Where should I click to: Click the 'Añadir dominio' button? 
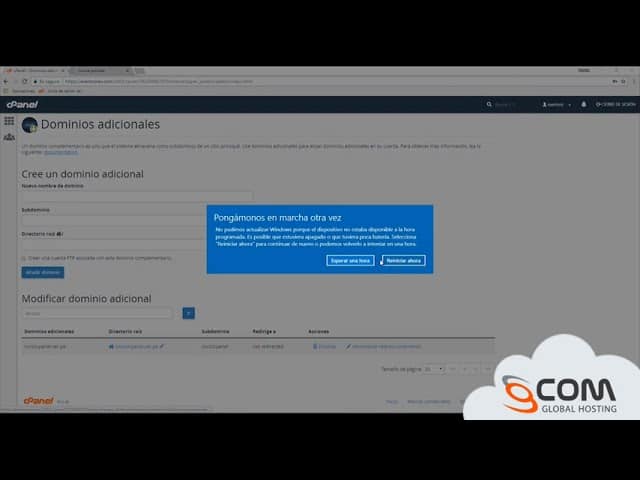pos(42,272)
